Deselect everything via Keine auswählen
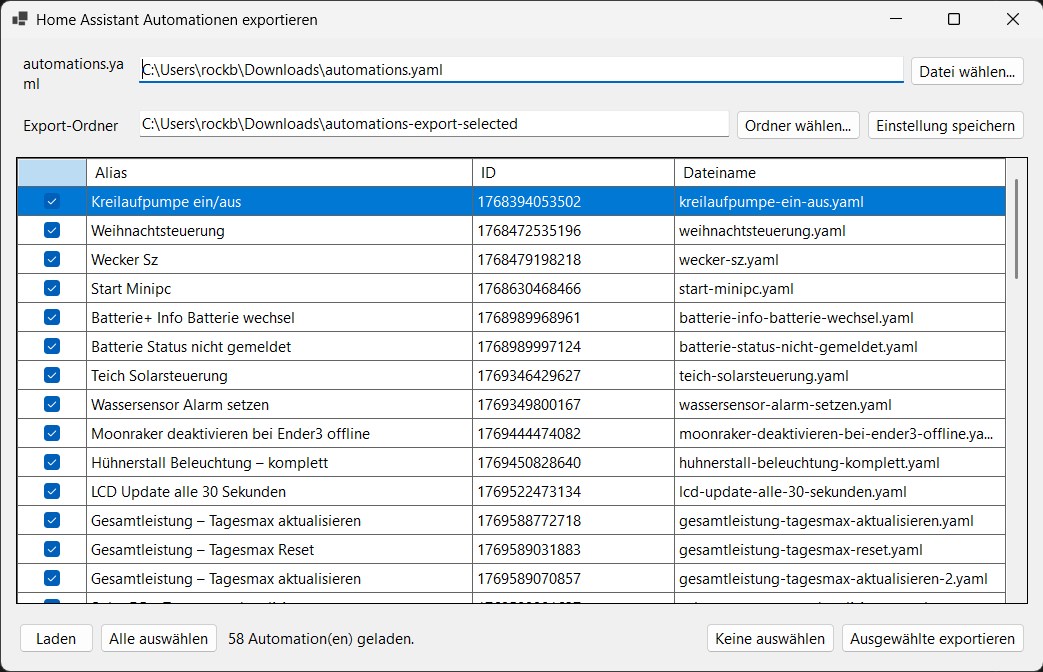This screenshot has height=672, width=1043. point(770,638)
